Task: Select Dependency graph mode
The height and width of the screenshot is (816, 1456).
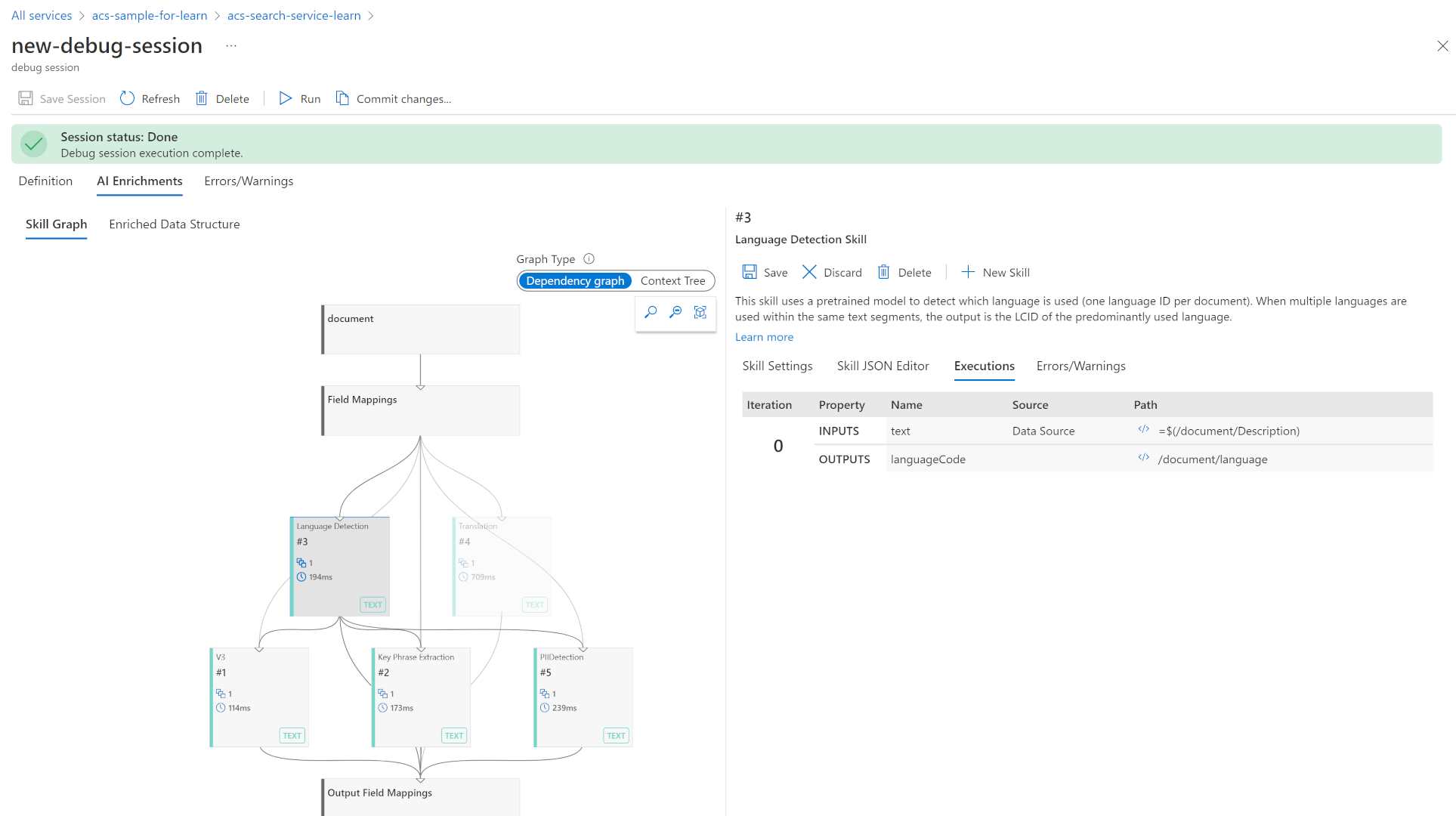Action: point(575,280)
